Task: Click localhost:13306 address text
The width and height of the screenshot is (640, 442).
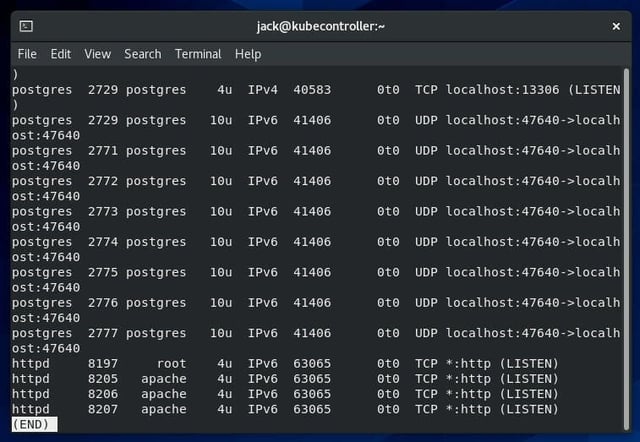Action: 502,90
